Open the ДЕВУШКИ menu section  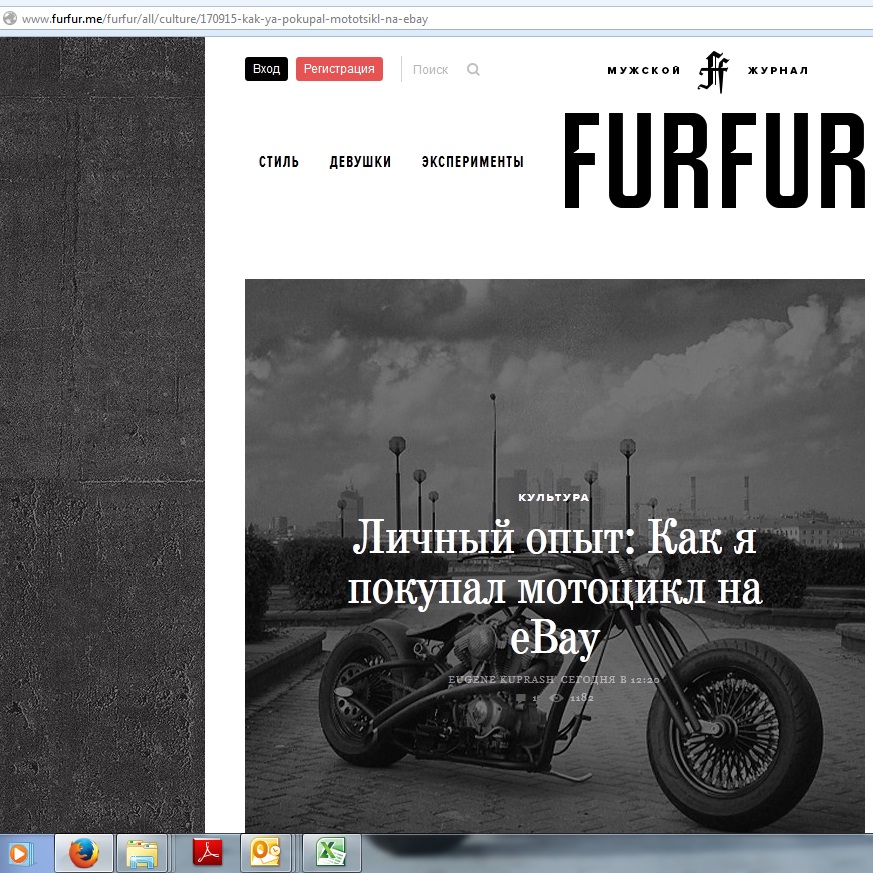pos(360,162)
